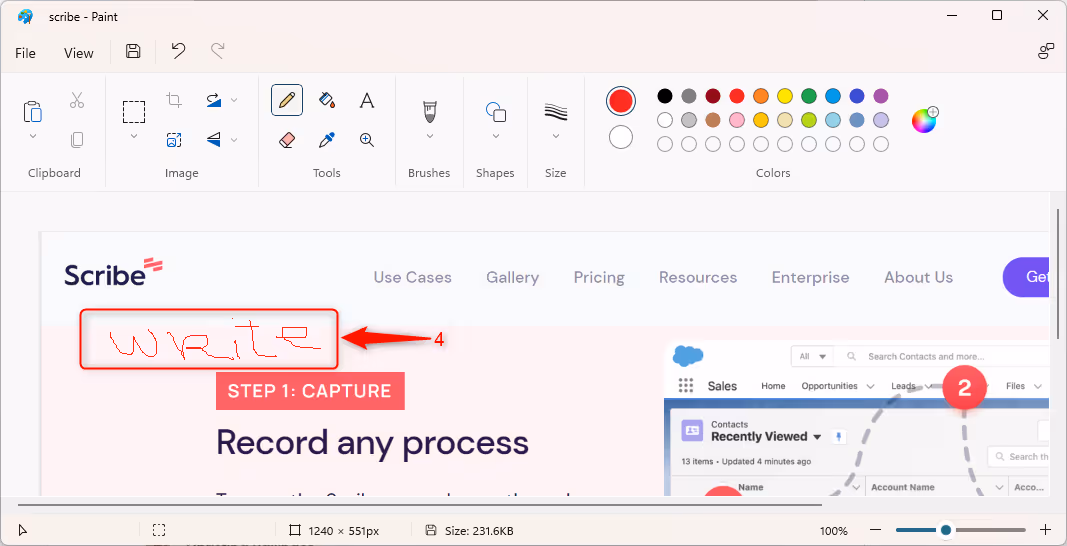Click the horizontal scrollbar of the canvas
This screenshot has height=546, width=1067.
point(419,505)
